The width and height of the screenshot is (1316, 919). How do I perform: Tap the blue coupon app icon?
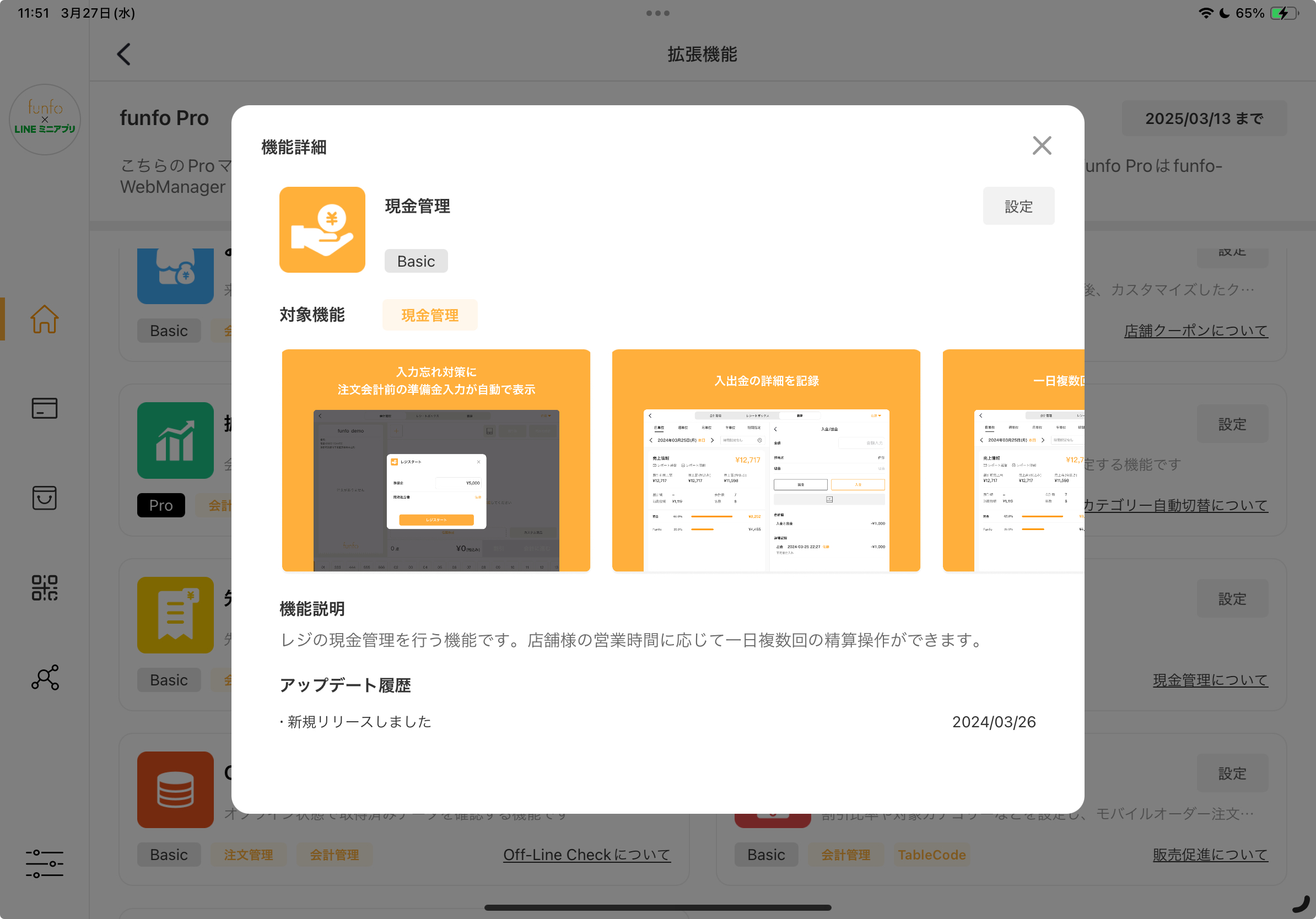click(x=175, y=276)
